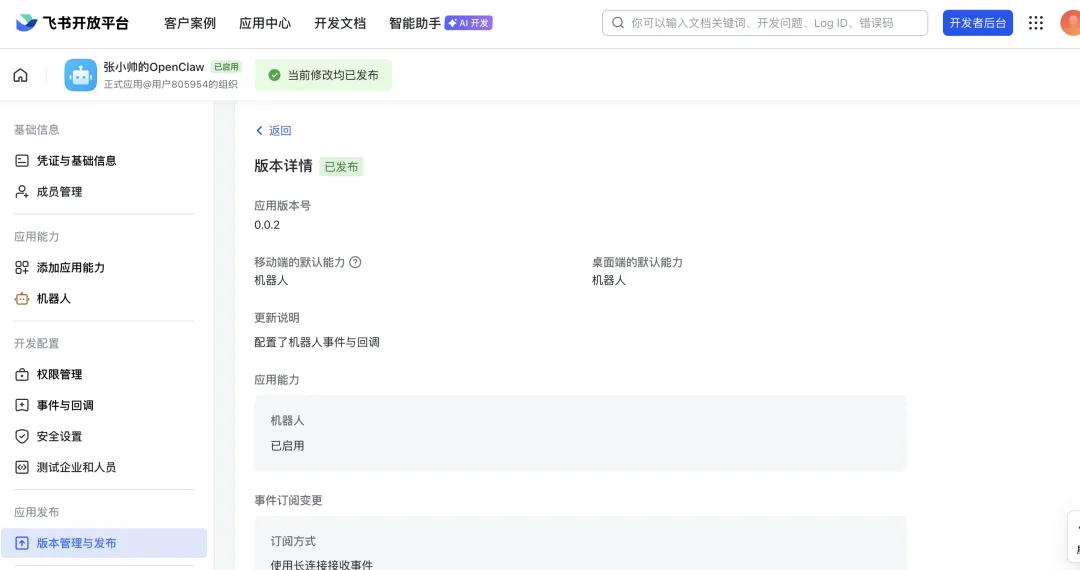Click the 添加应用能力 sidebar icon

(22, 267)
